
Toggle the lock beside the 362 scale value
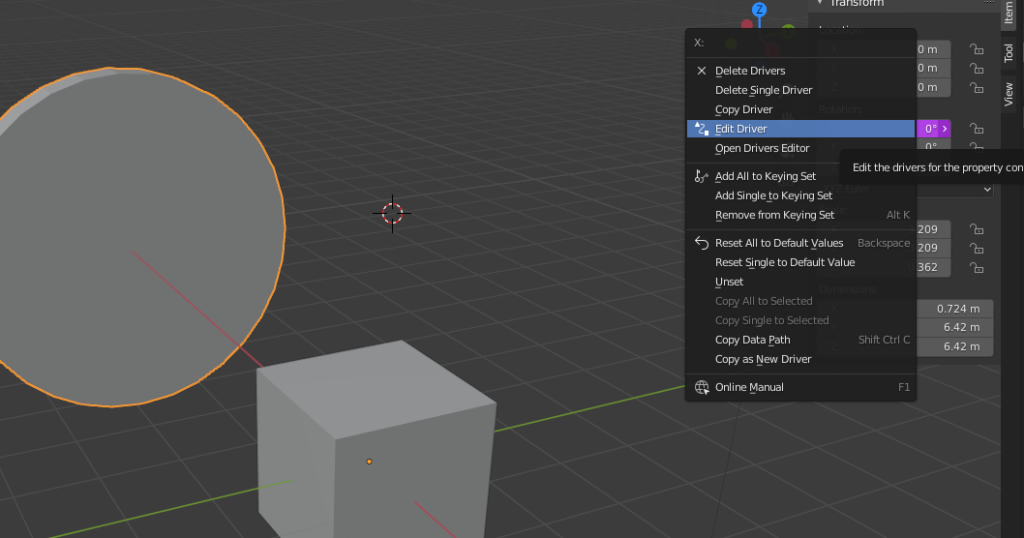pos(975,268)
